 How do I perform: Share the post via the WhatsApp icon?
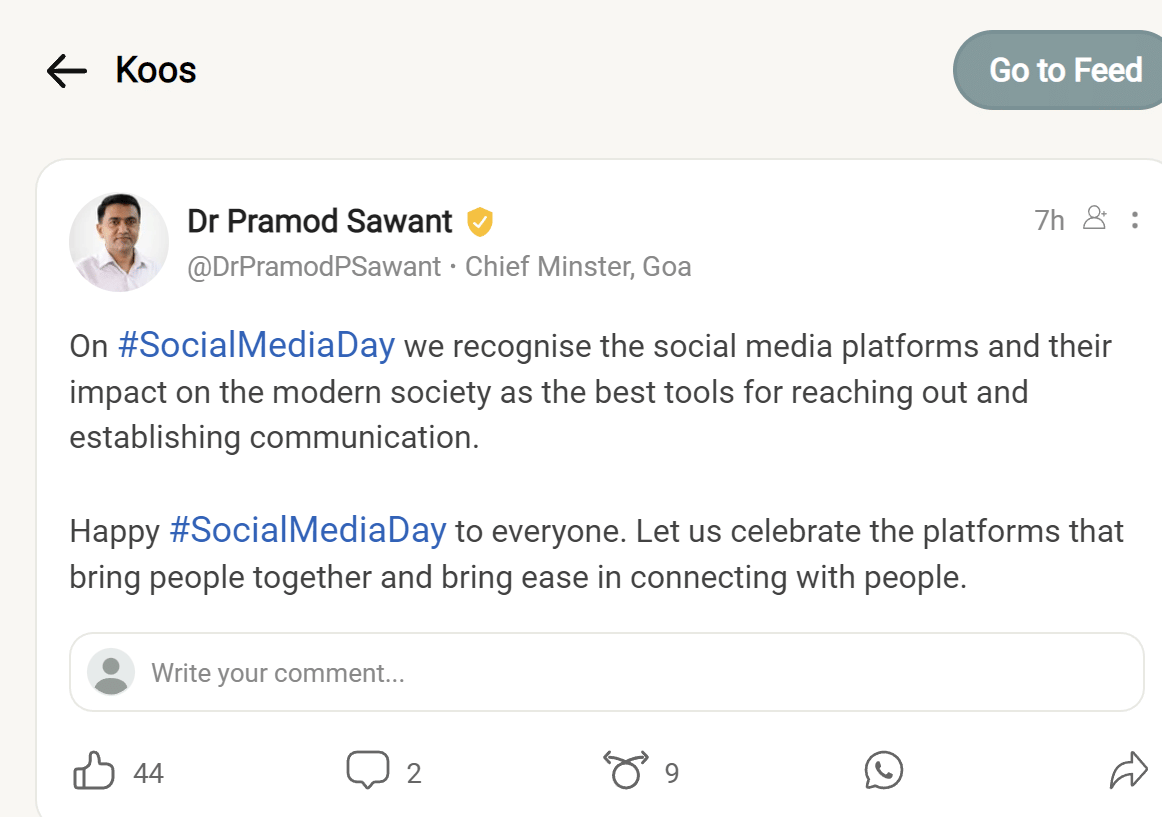coord(883,771)
